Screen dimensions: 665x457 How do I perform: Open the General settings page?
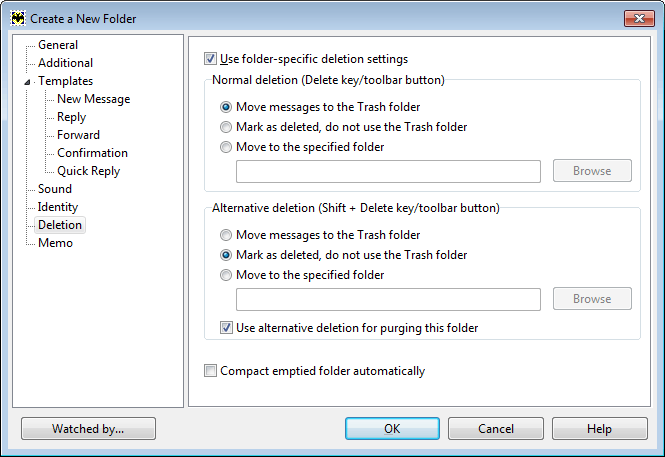[58, 45]
